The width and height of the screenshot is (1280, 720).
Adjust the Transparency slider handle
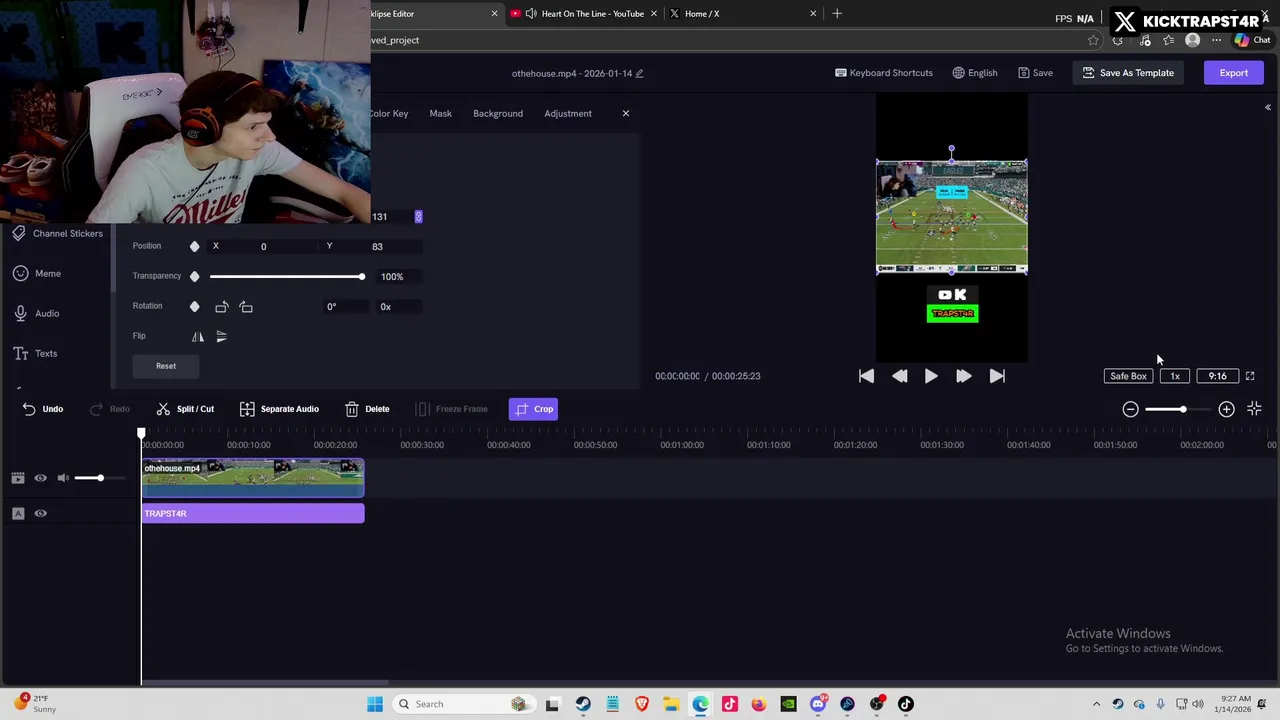tap(362, 276)
